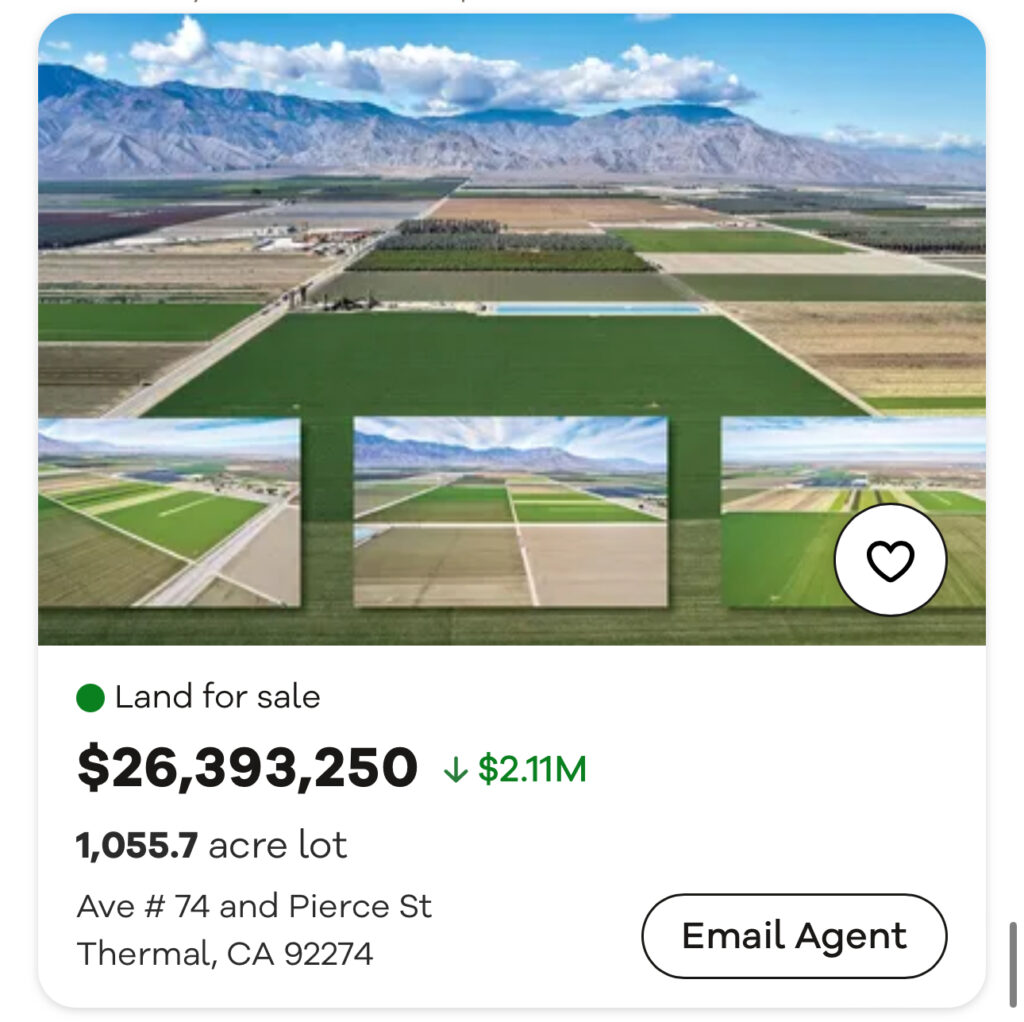Click the blue reservoir in the main photo
This screenshot has width=1024, height=1022.
(x=598, y=309)
